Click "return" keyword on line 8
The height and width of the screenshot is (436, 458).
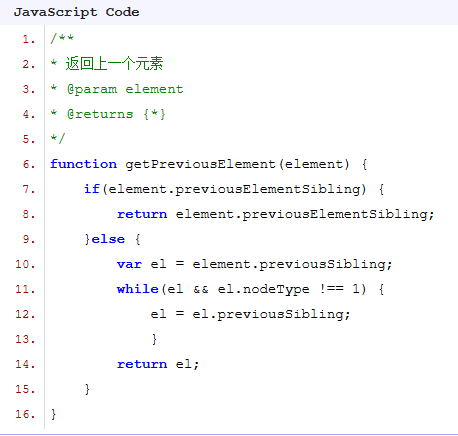click(x=142, y=214)
